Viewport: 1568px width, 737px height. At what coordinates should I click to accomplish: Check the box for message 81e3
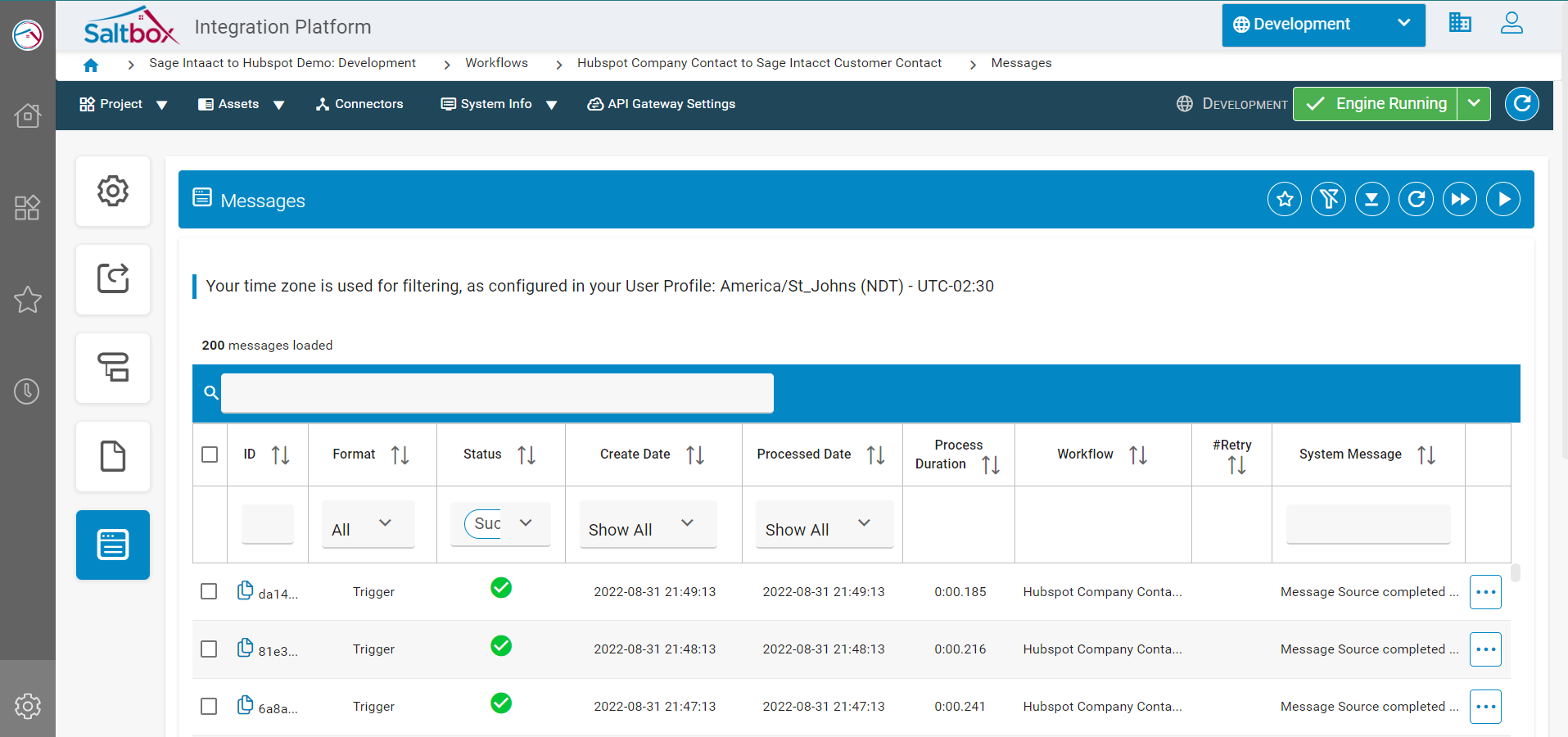(209, 649)
